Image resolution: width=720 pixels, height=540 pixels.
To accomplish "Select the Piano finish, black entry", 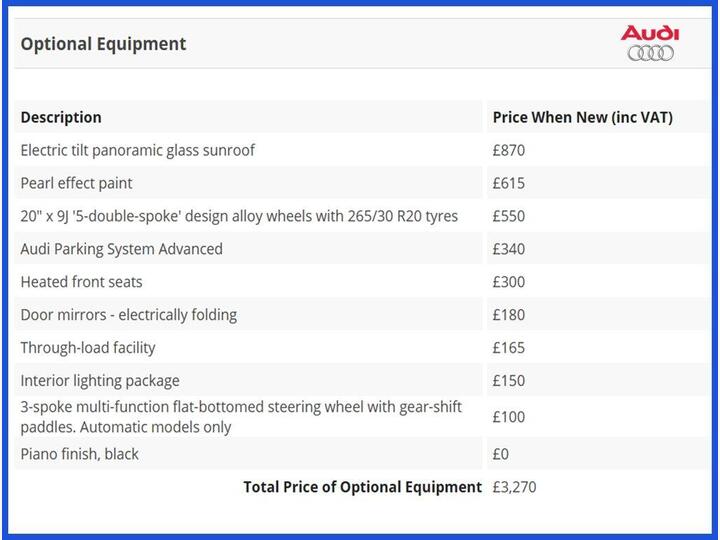I will (79, 454).
